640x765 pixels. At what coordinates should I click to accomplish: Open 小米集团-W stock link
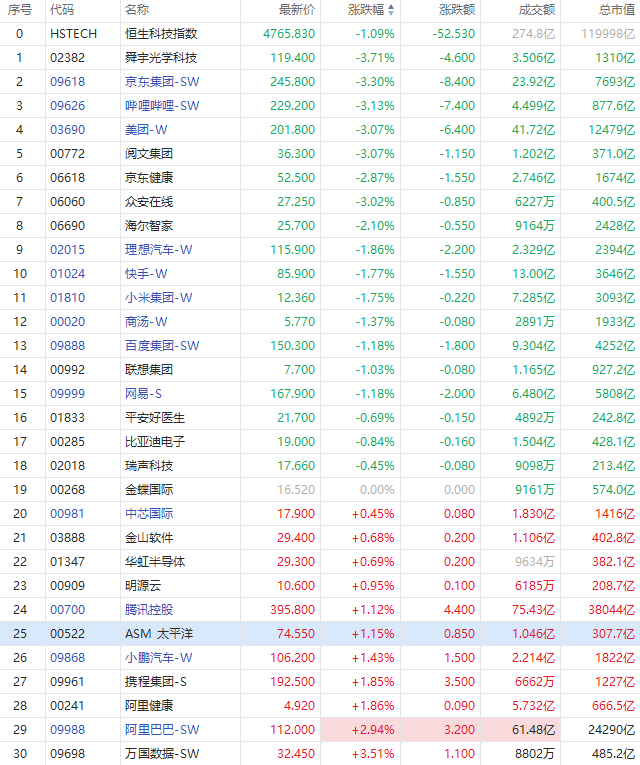(x=159, y=298)
